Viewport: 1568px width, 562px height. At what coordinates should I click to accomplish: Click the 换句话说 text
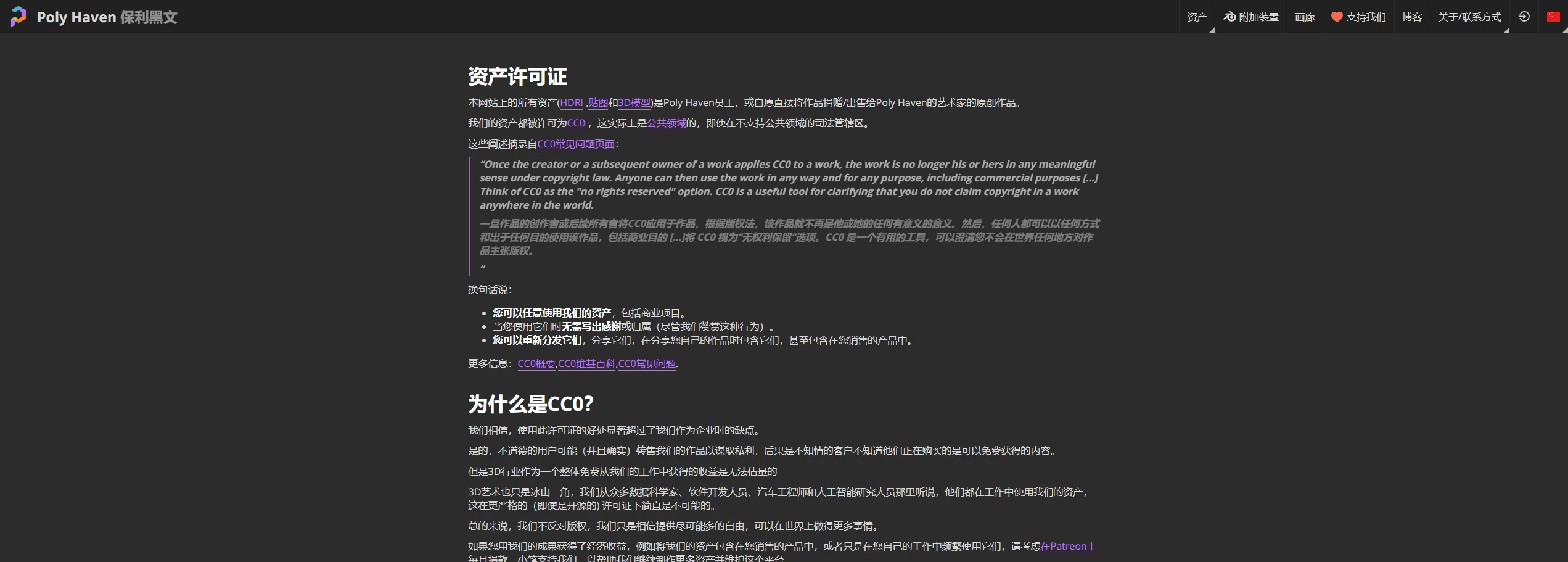[490, 290]
